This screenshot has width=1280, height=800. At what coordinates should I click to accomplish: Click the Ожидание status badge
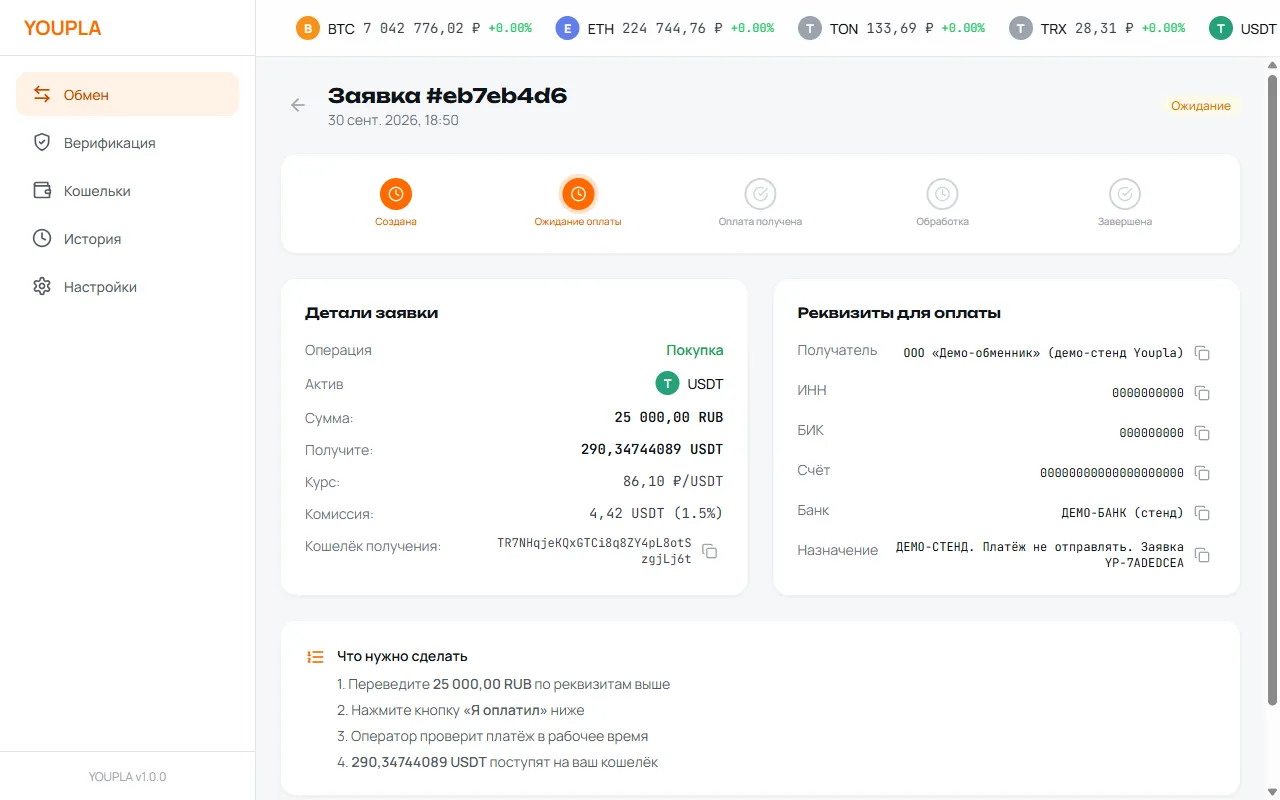click(1200, 105)
